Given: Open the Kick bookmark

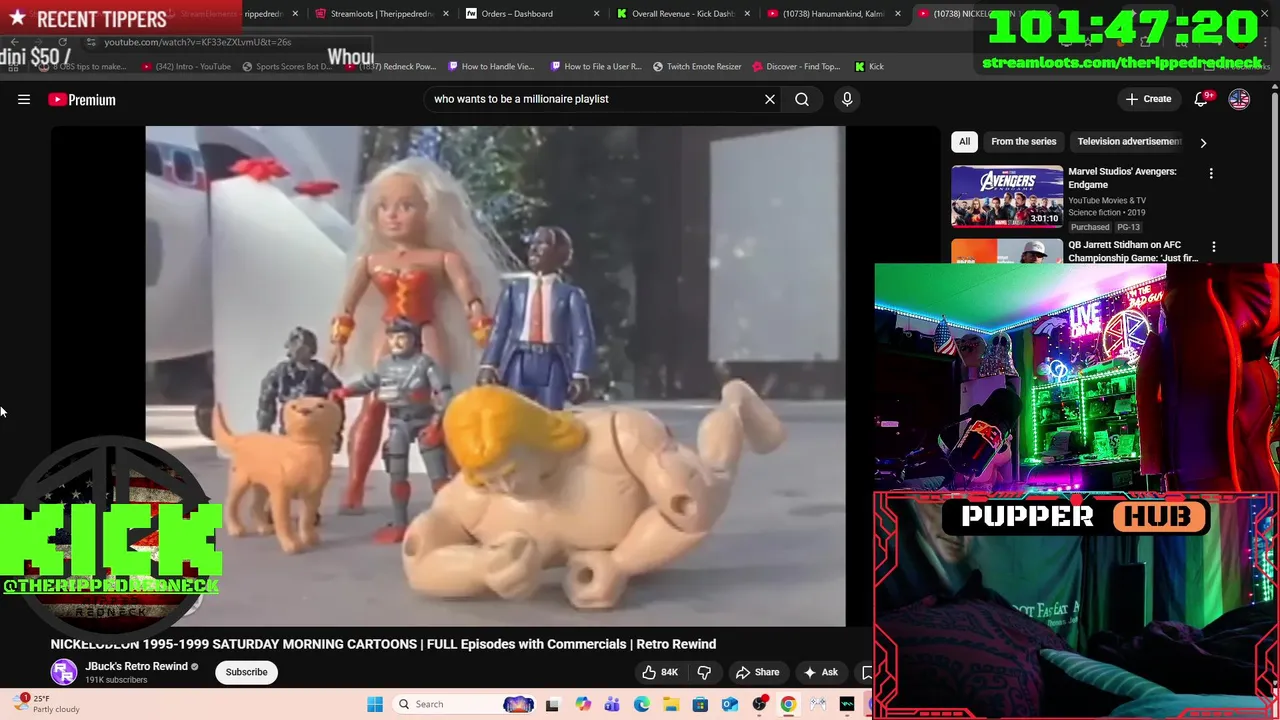Looking at the screenshot, I should 869,66.
